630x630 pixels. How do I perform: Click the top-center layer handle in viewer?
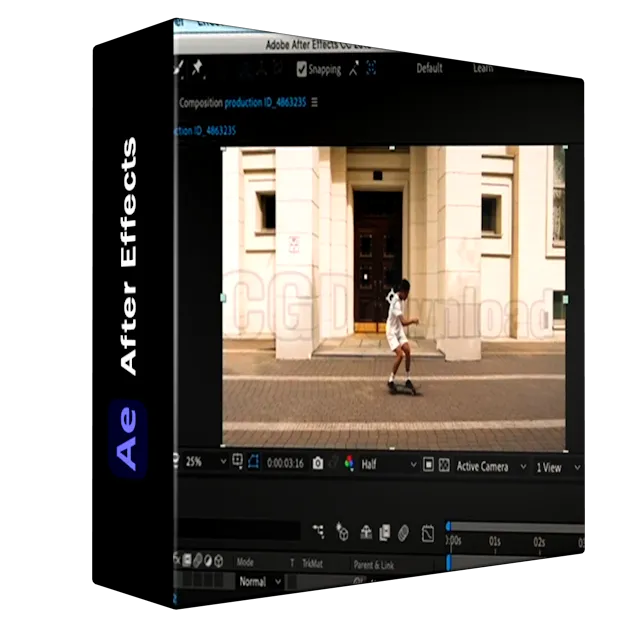392,148
